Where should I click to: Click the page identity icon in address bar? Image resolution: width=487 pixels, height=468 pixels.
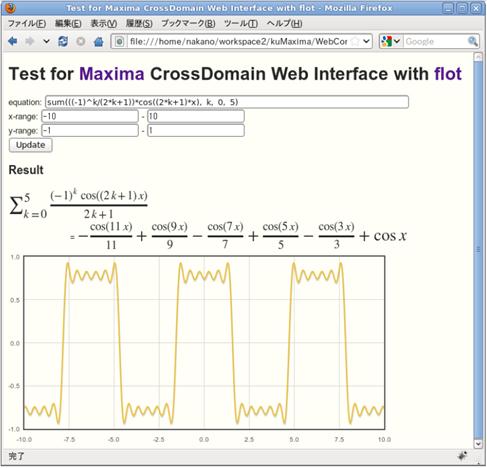[119, 42]
